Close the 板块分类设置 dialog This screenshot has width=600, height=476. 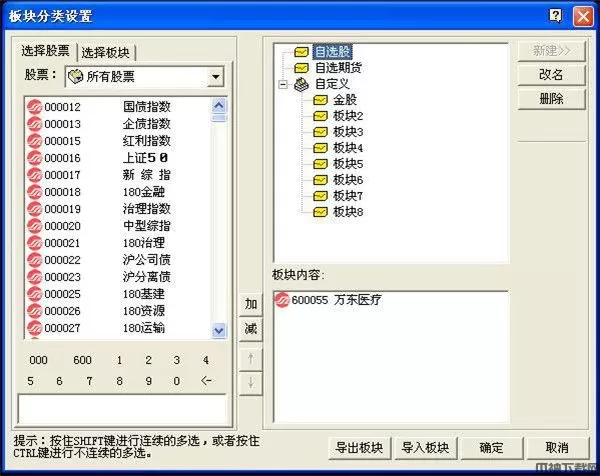pyautogui.click(x=583, y=16)
